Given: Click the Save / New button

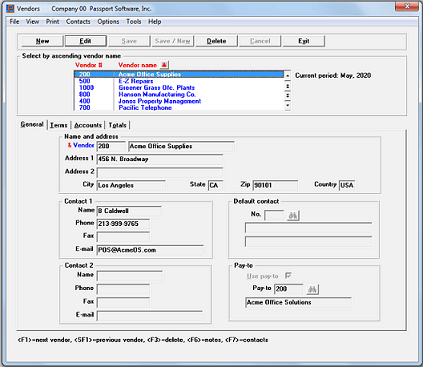Looking at the screenshot, I should (x=173, y=41).
